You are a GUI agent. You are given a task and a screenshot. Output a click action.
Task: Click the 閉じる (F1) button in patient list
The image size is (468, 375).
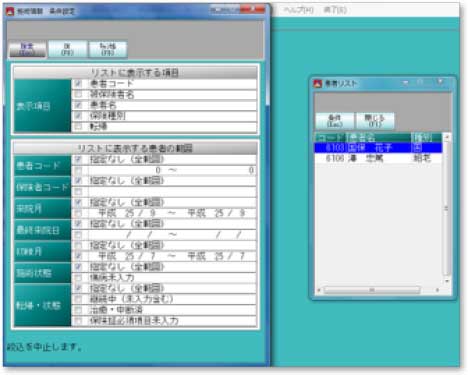[x=375, y=121]
